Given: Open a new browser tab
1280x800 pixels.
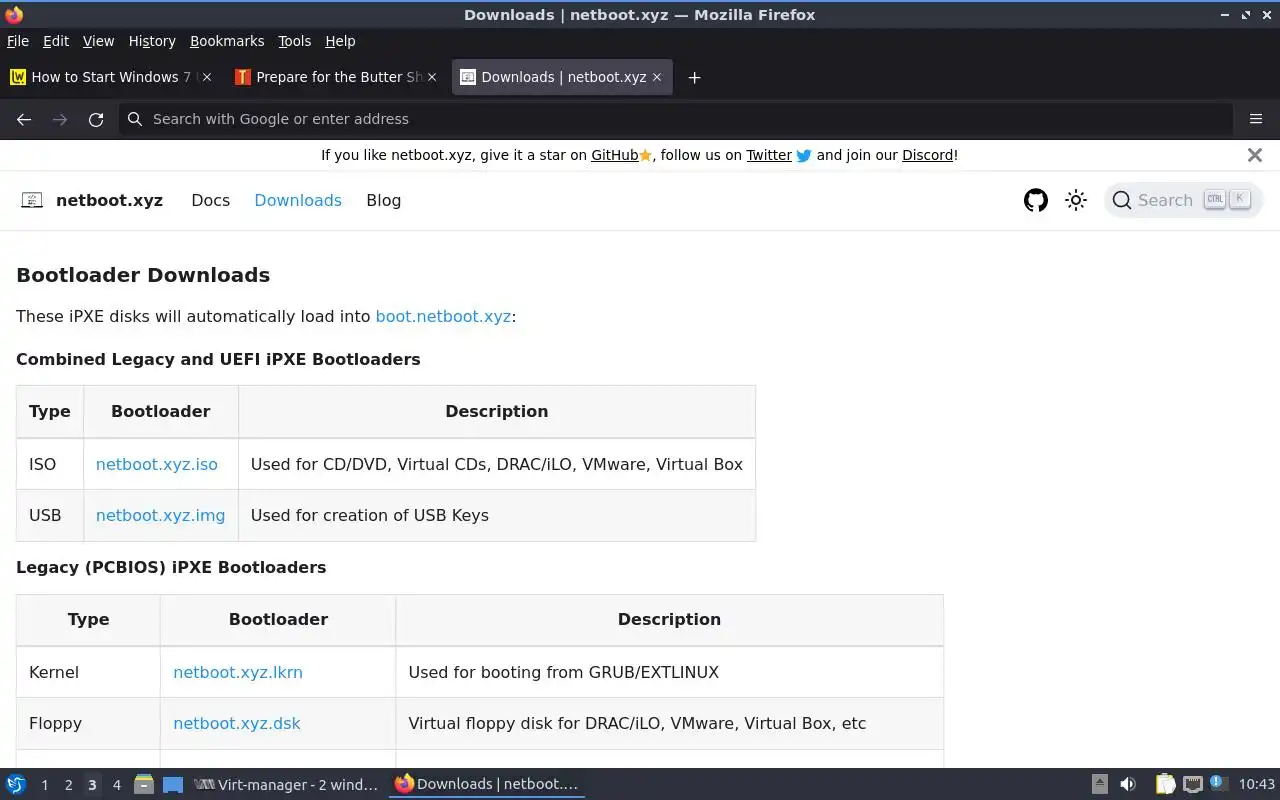Looking at the screenshot, I should [x=694, y=77].
